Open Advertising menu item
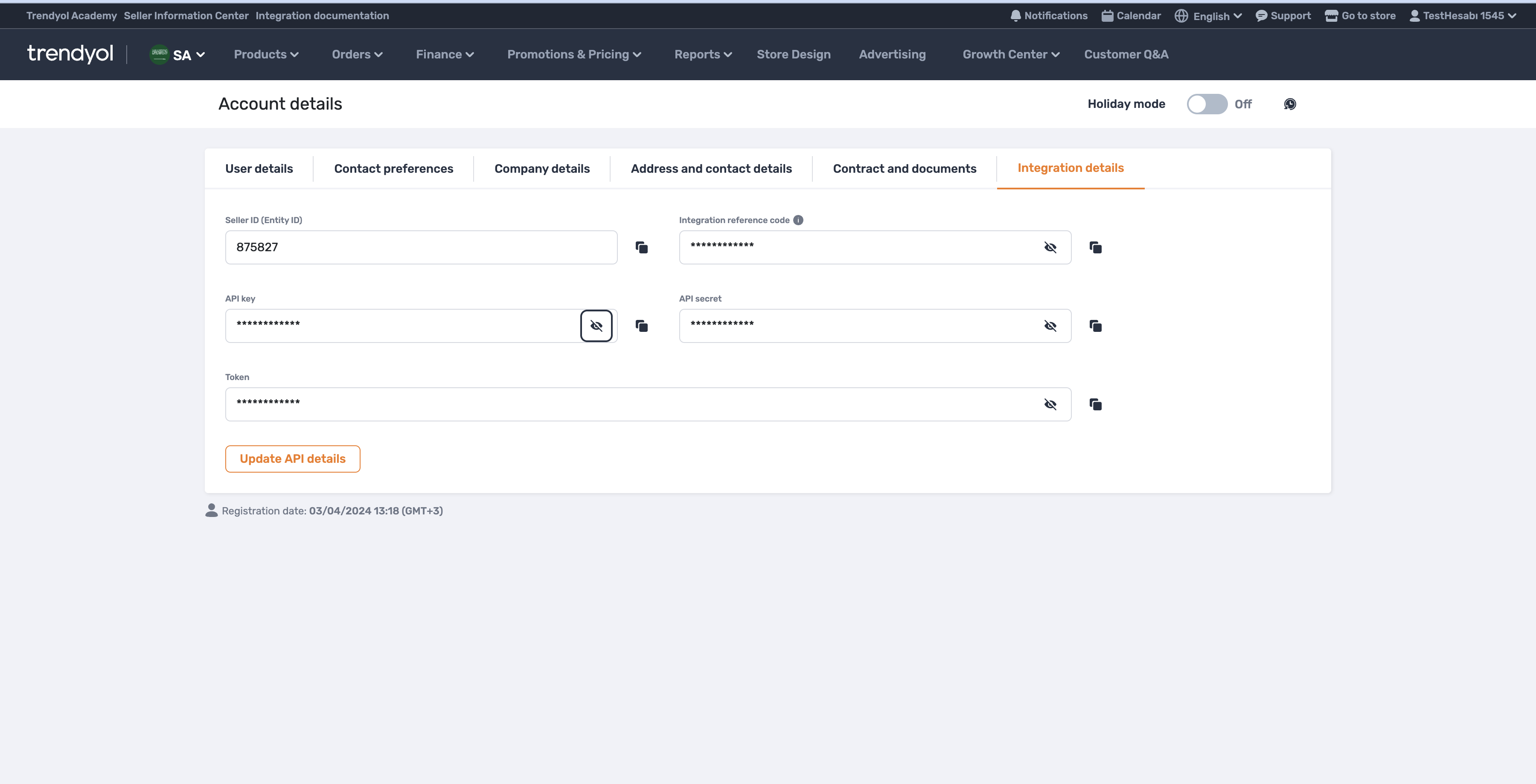 (892, 54)
